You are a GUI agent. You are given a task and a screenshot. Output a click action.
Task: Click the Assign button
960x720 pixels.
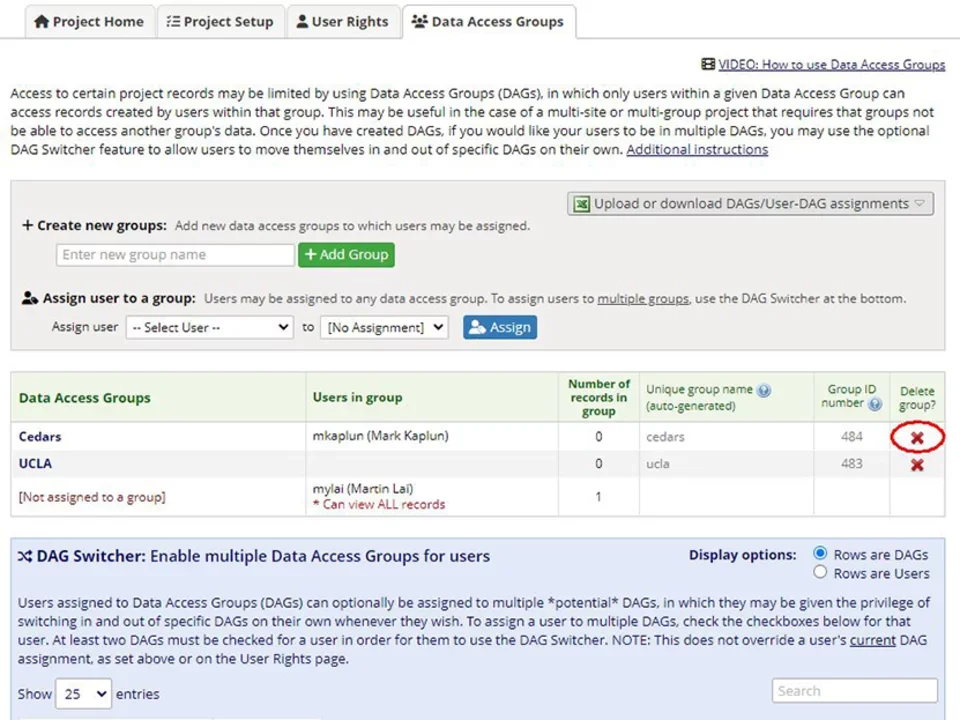pos(499,327)
